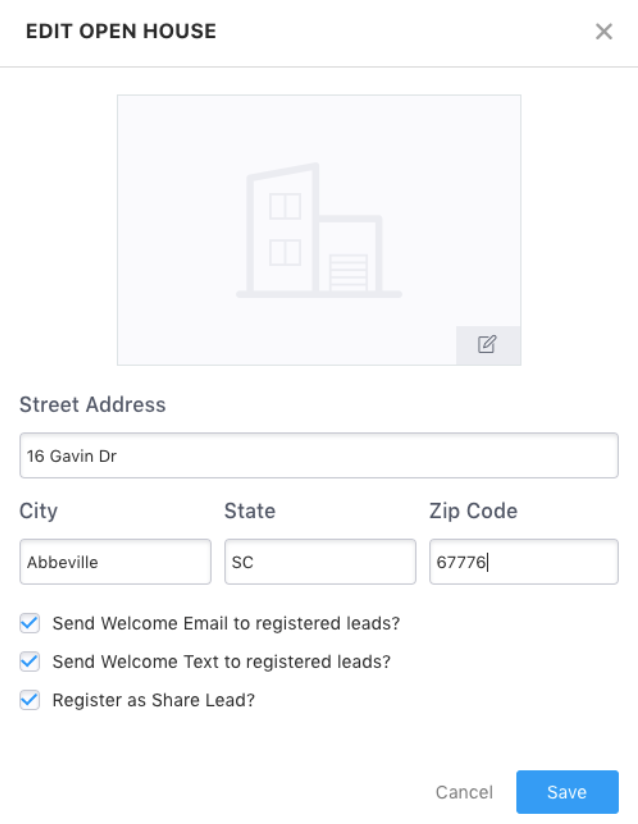Uncheck Send Welcome Email to registered leads
The image size is (638, 824).
30,623
